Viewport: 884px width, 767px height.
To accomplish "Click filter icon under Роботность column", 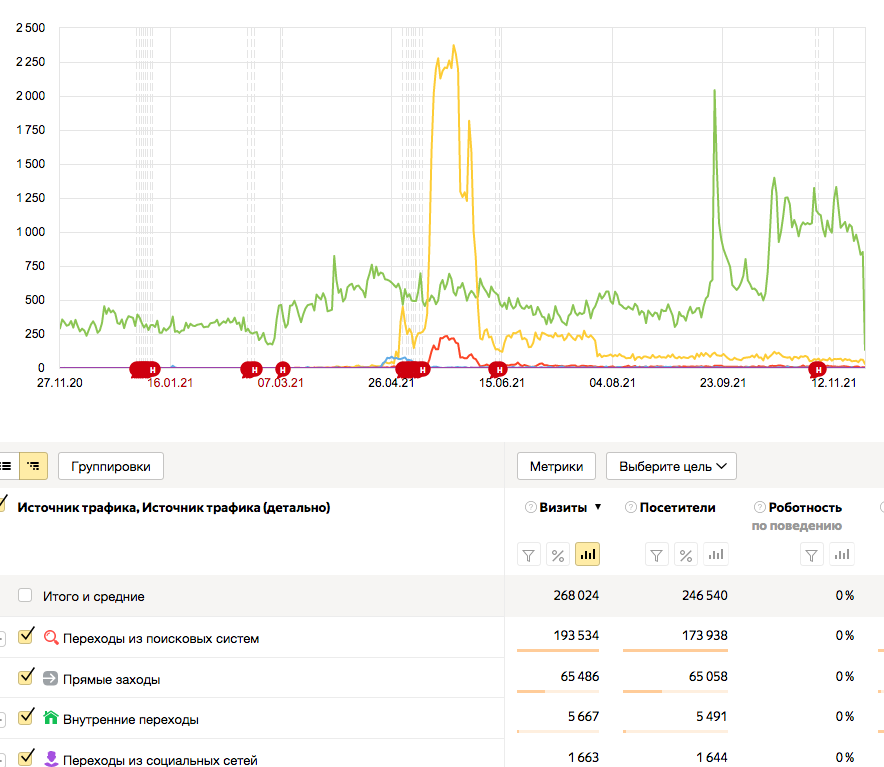I will [813, 554].
